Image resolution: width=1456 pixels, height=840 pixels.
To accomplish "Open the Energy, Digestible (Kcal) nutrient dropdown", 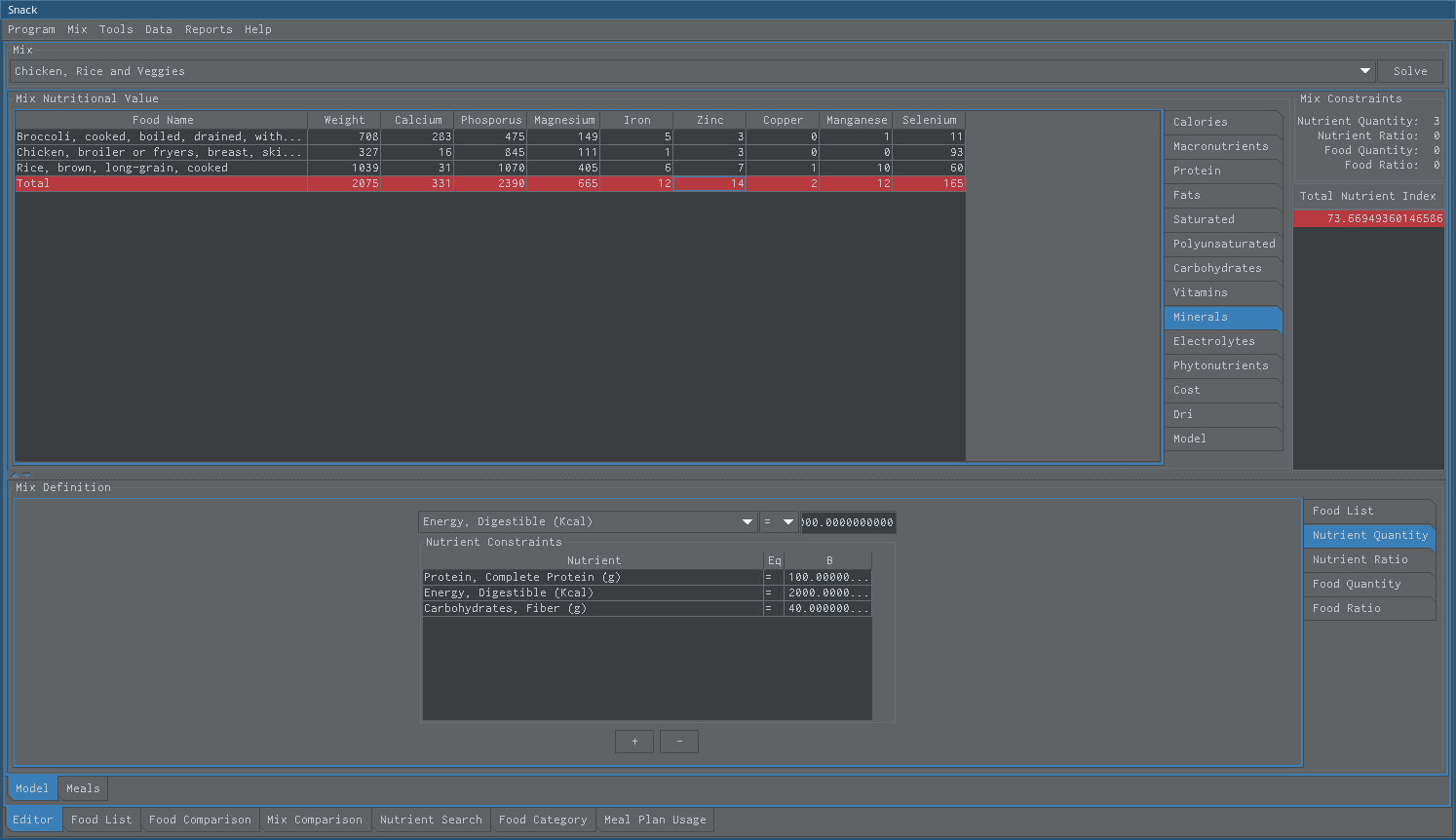I will click(x=588, y=521).
